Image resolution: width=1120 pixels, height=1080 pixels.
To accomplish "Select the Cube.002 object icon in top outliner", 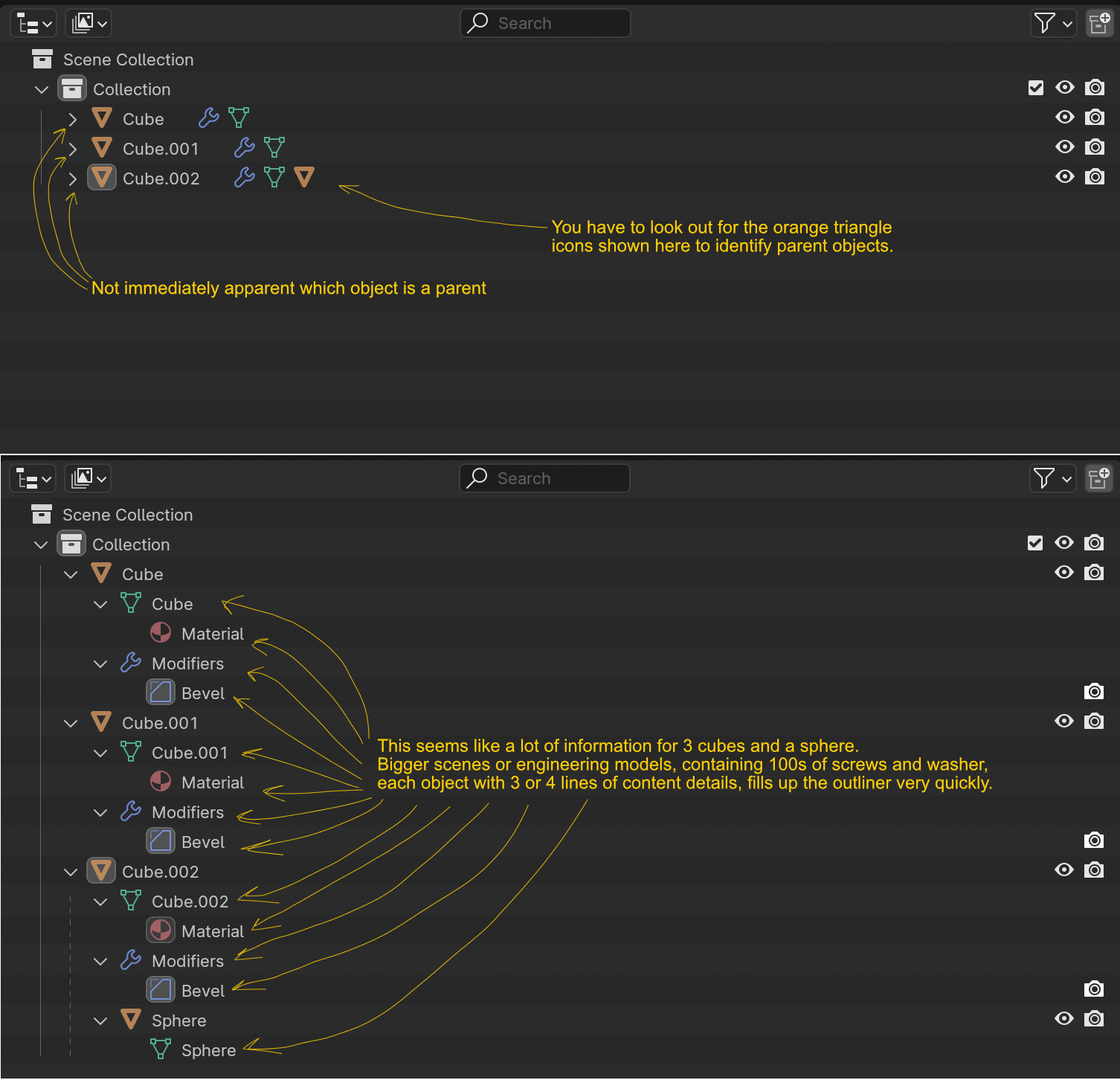I will point(102,178).
